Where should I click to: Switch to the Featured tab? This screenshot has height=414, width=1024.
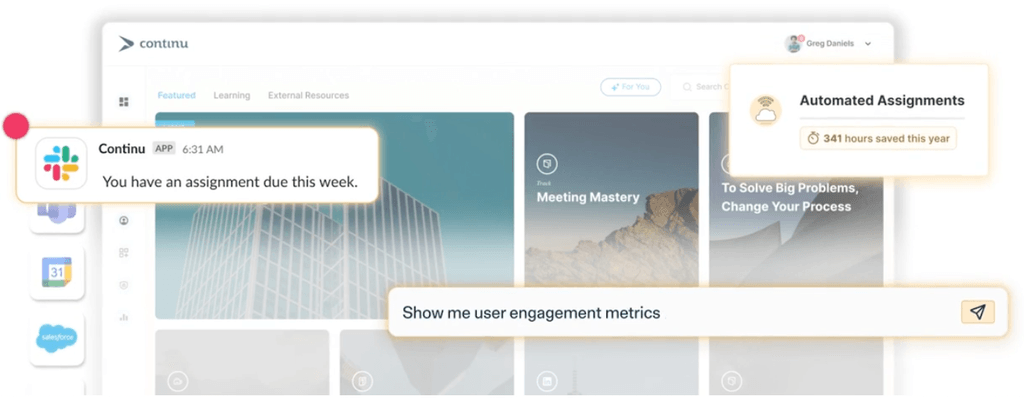tap(176, 96)
